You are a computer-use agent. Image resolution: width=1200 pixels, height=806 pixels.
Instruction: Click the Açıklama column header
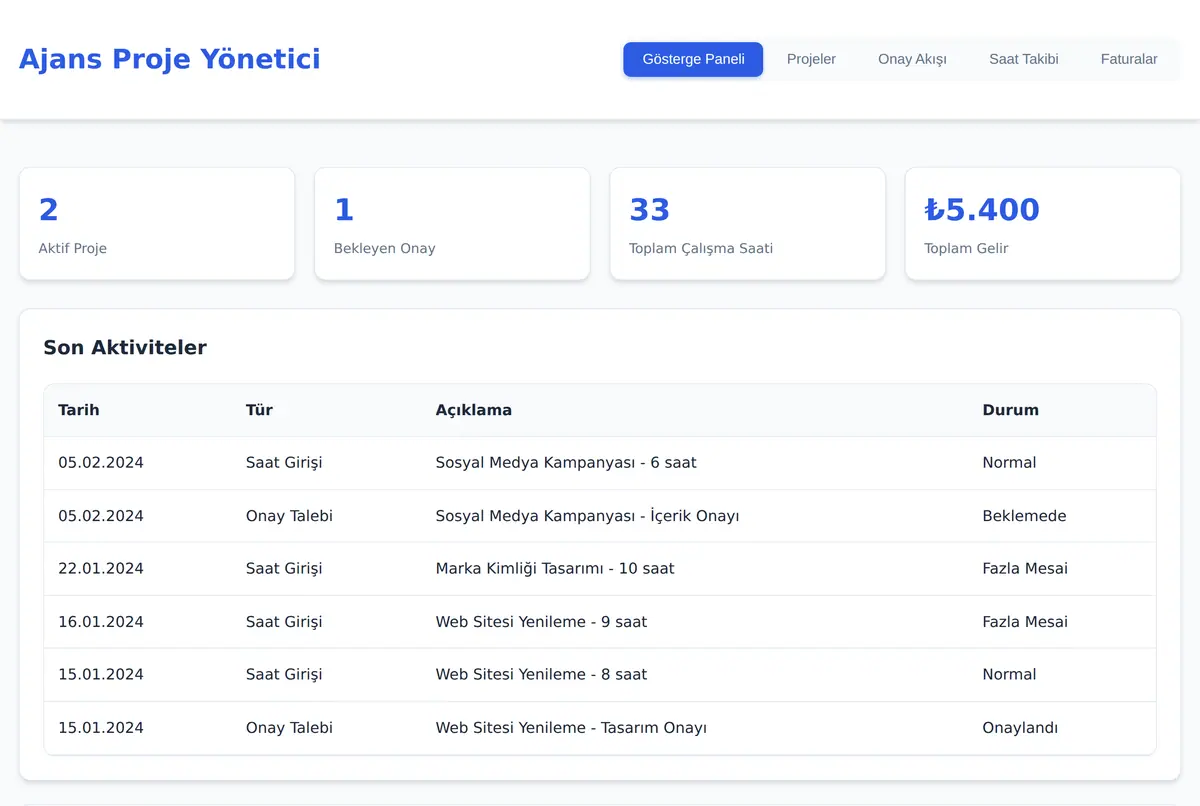click(x=474, y=410)
